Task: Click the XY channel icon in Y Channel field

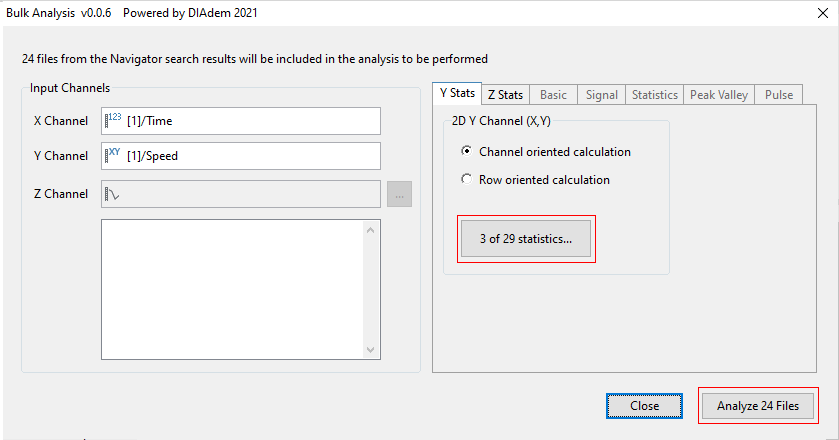Action: tap(113, 156)
